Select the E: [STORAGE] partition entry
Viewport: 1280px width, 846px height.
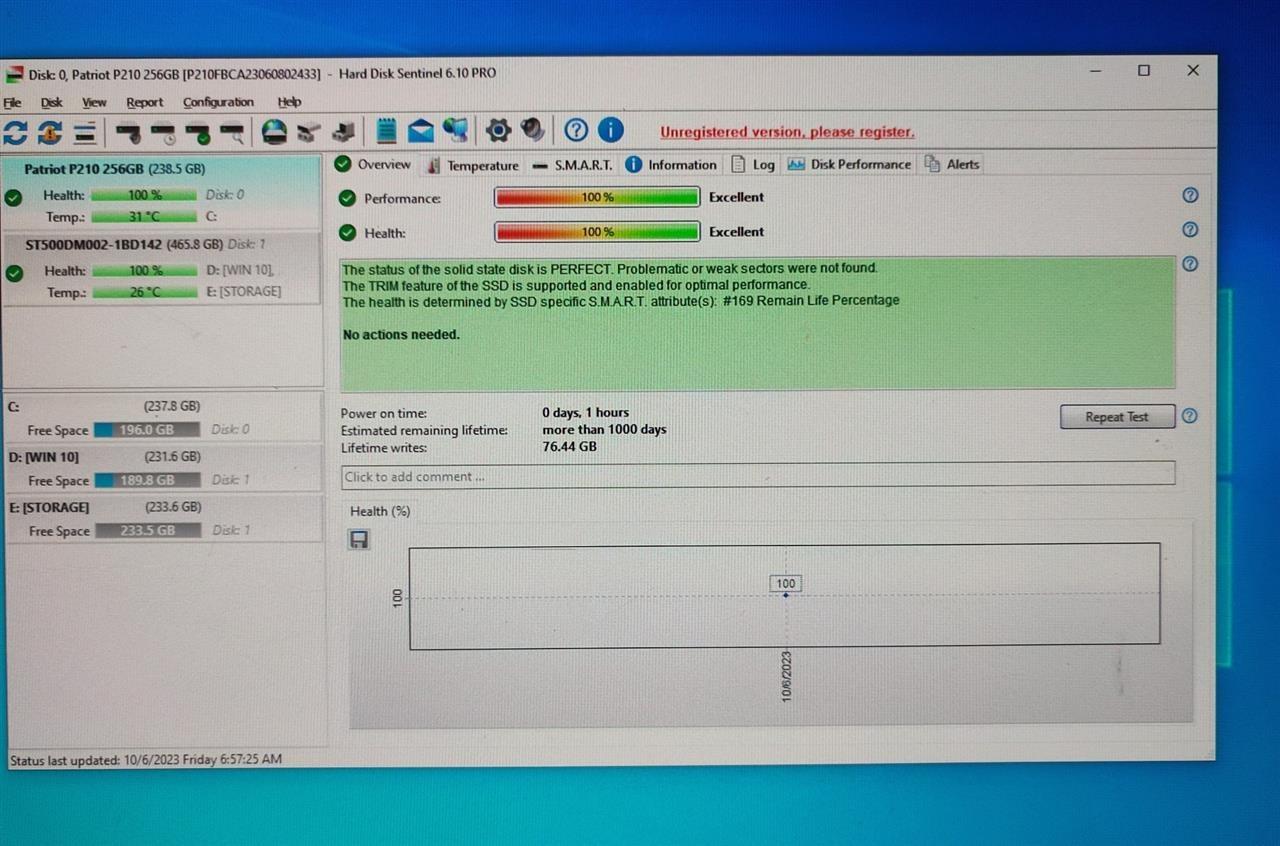163,519
